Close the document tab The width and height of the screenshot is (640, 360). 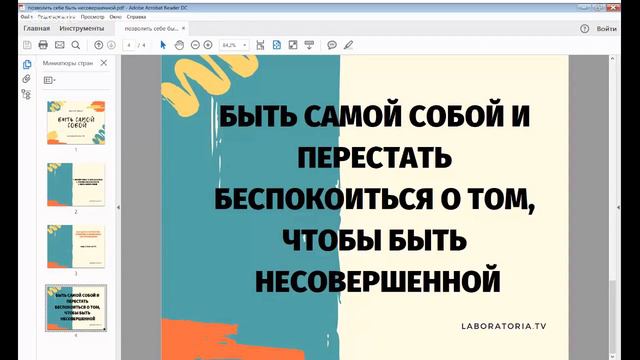183,28
